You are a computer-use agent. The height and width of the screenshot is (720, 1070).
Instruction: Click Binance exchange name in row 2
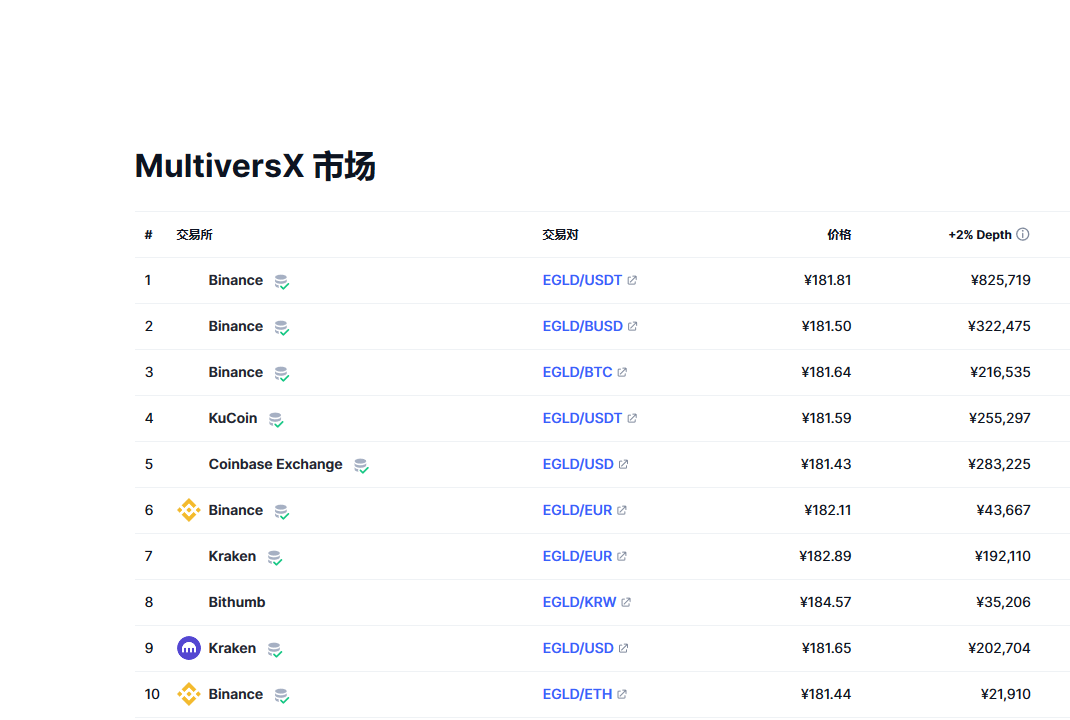[235, 326]
